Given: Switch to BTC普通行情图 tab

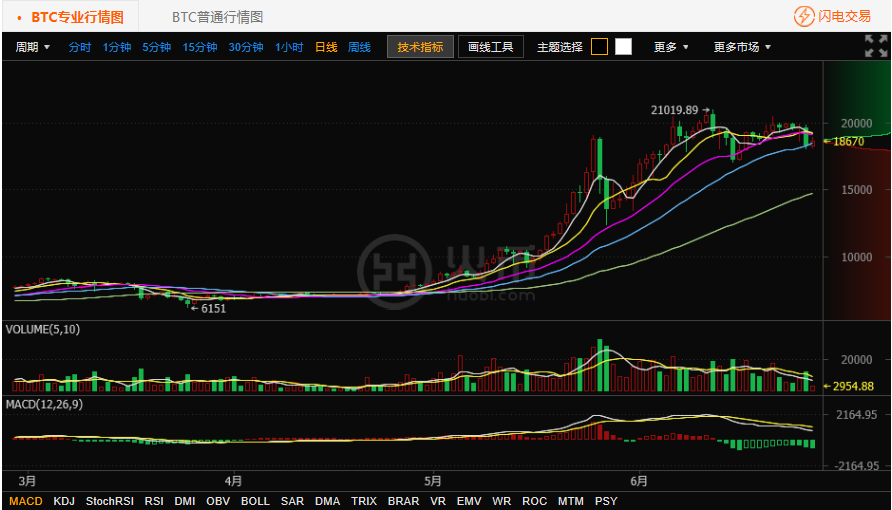Looking at the screenshot, I should pyautogui.click(x=217, y=17).
